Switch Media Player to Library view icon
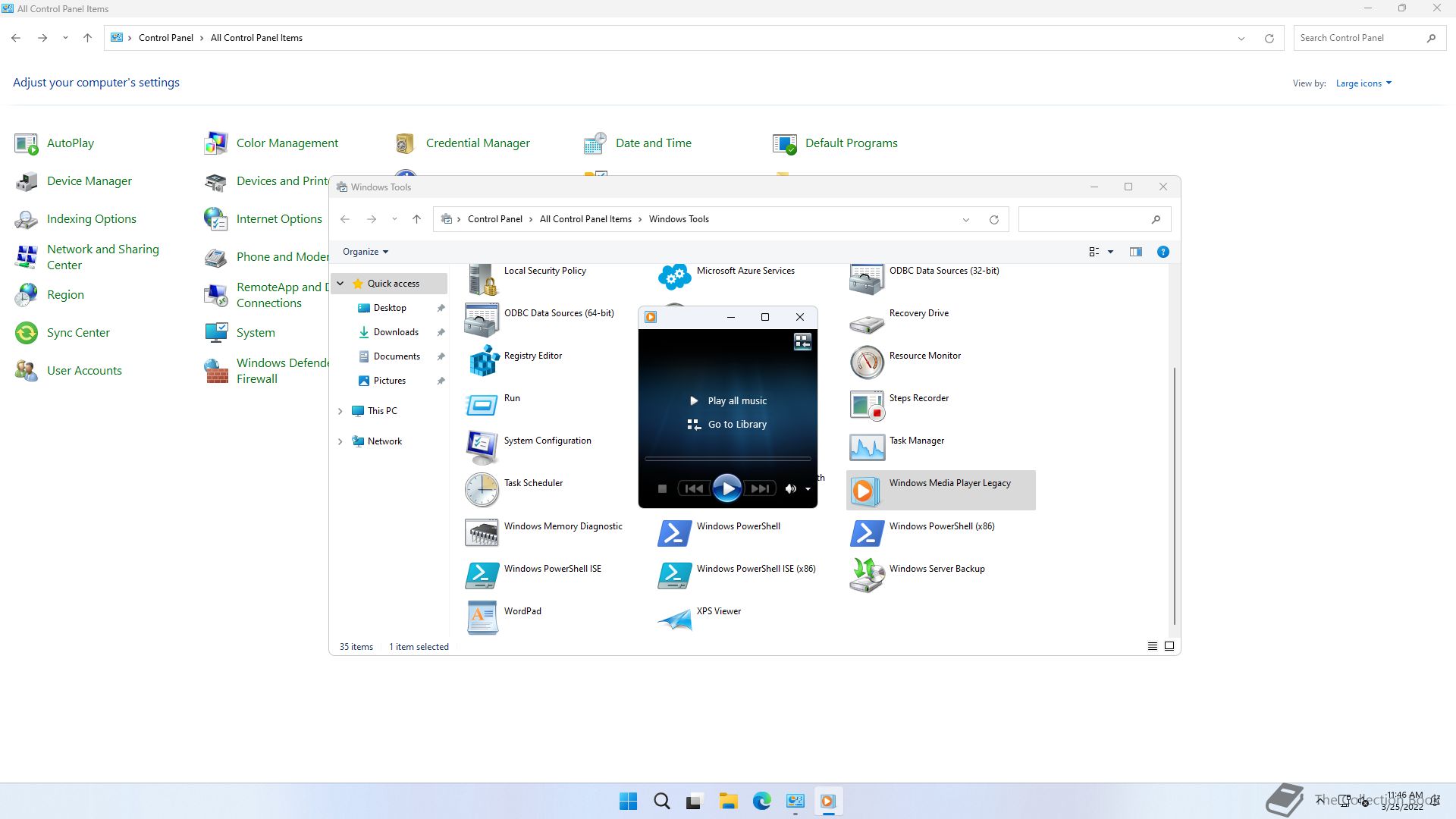Image resolution: width=1456 pixels, height=819 pixels. 802,342
